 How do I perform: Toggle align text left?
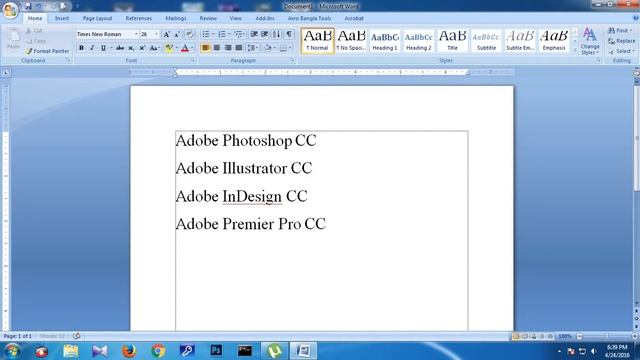click(x=206, y=48)
